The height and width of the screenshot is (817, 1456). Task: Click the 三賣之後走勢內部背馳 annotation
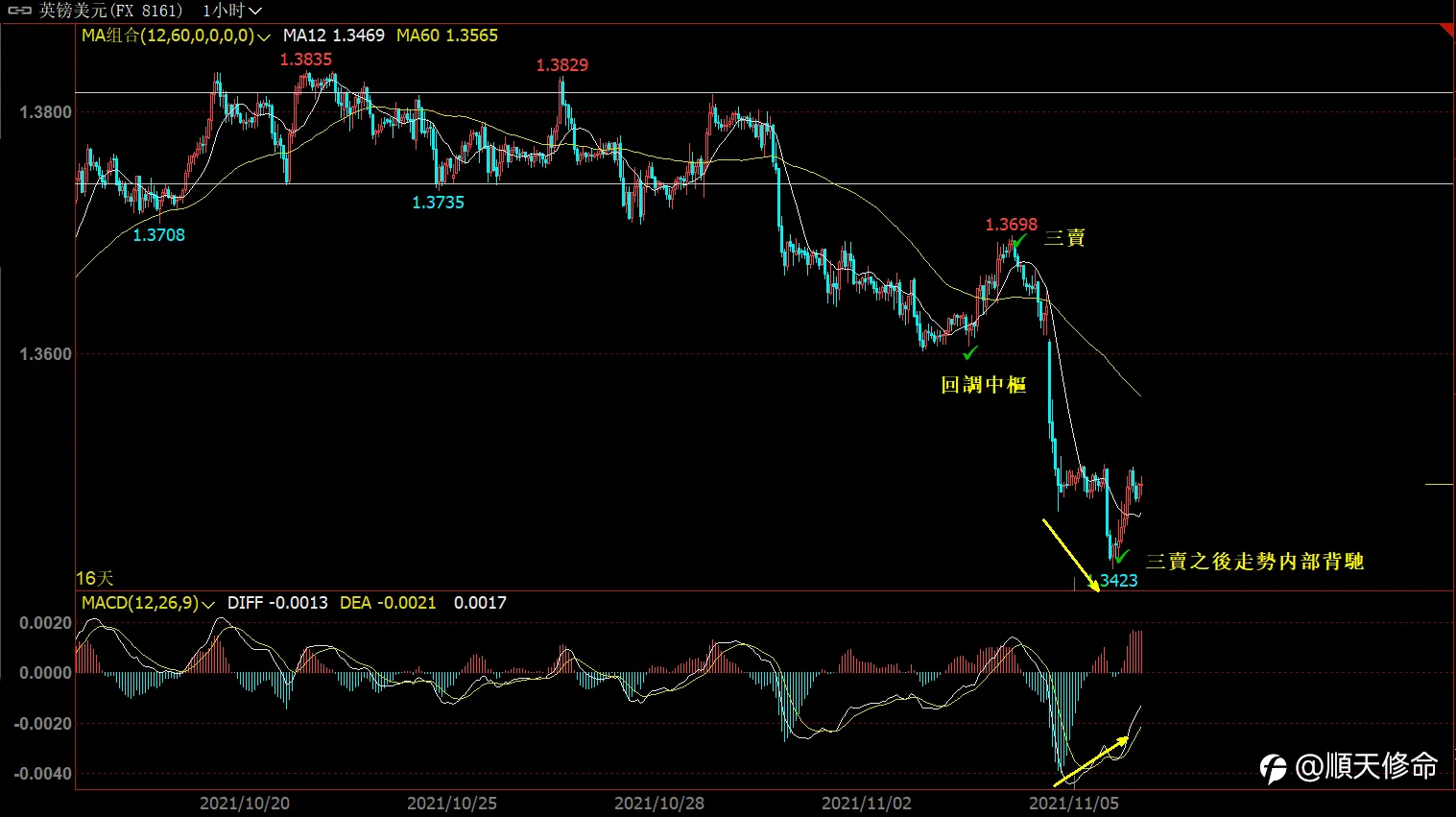pos(1254,562)
